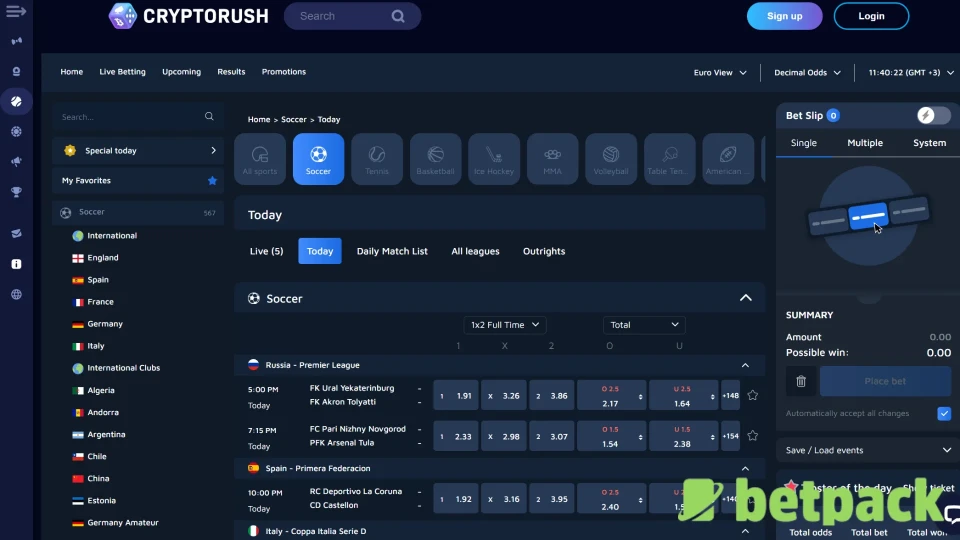Viewport: 960px width, 540px height.
Task: Pick away odds 3.95 for CD Castellon
Action: (551, 499)
